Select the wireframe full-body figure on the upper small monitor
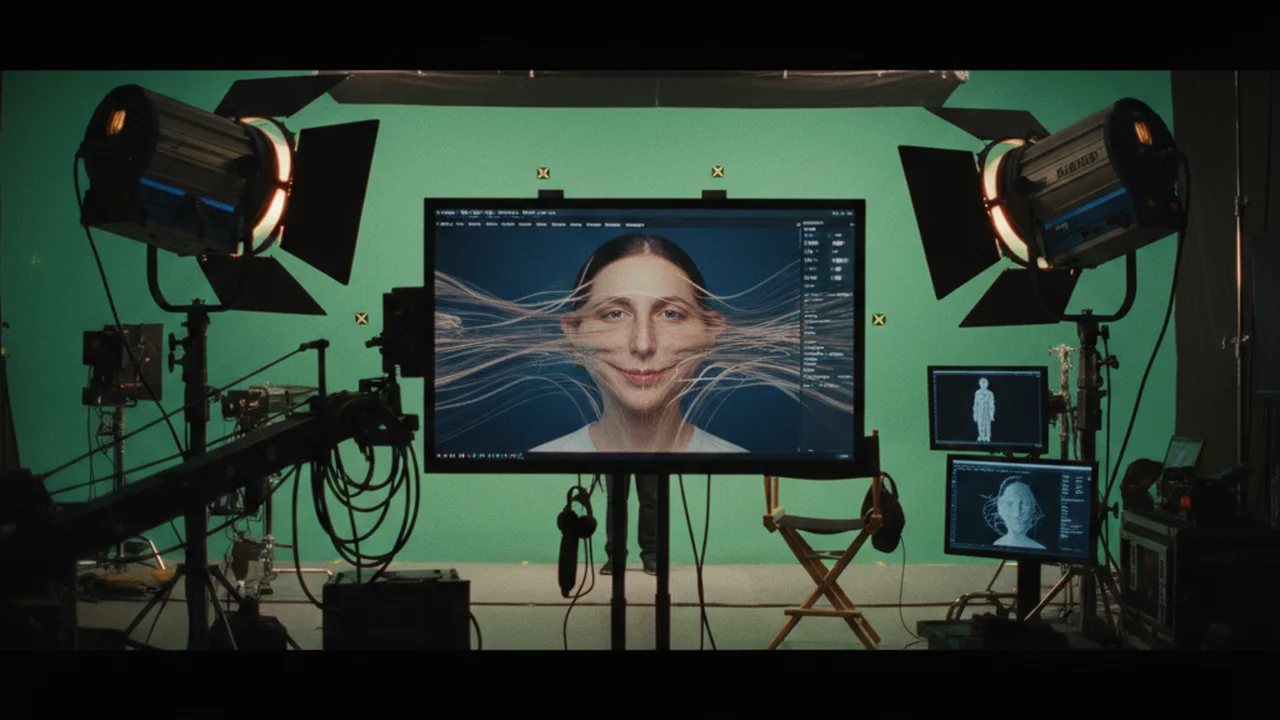 pyautogui.click(x=984, y=409)
